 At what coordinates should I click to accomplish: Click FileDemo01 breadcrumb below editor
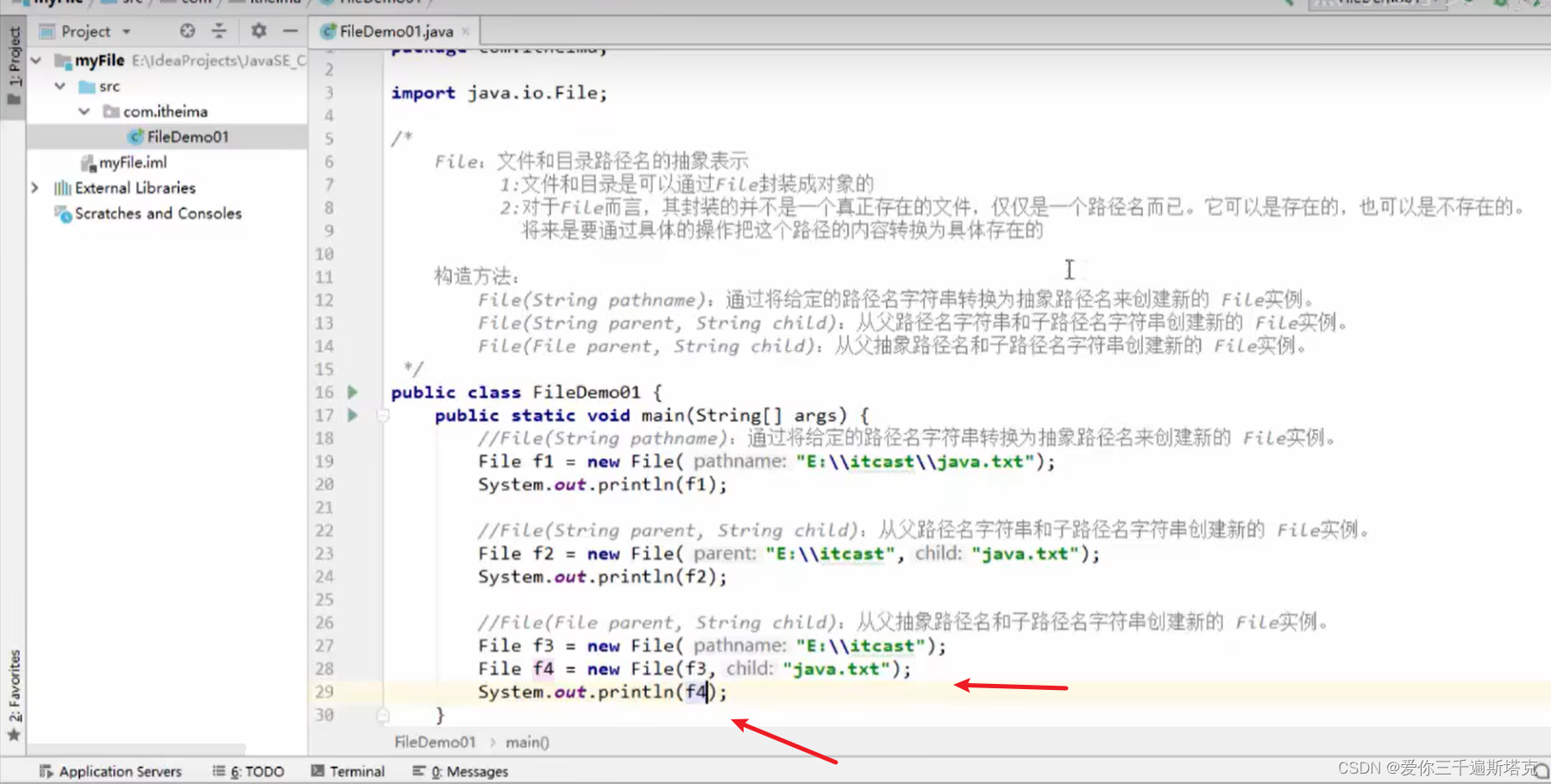tap(435, 742)
